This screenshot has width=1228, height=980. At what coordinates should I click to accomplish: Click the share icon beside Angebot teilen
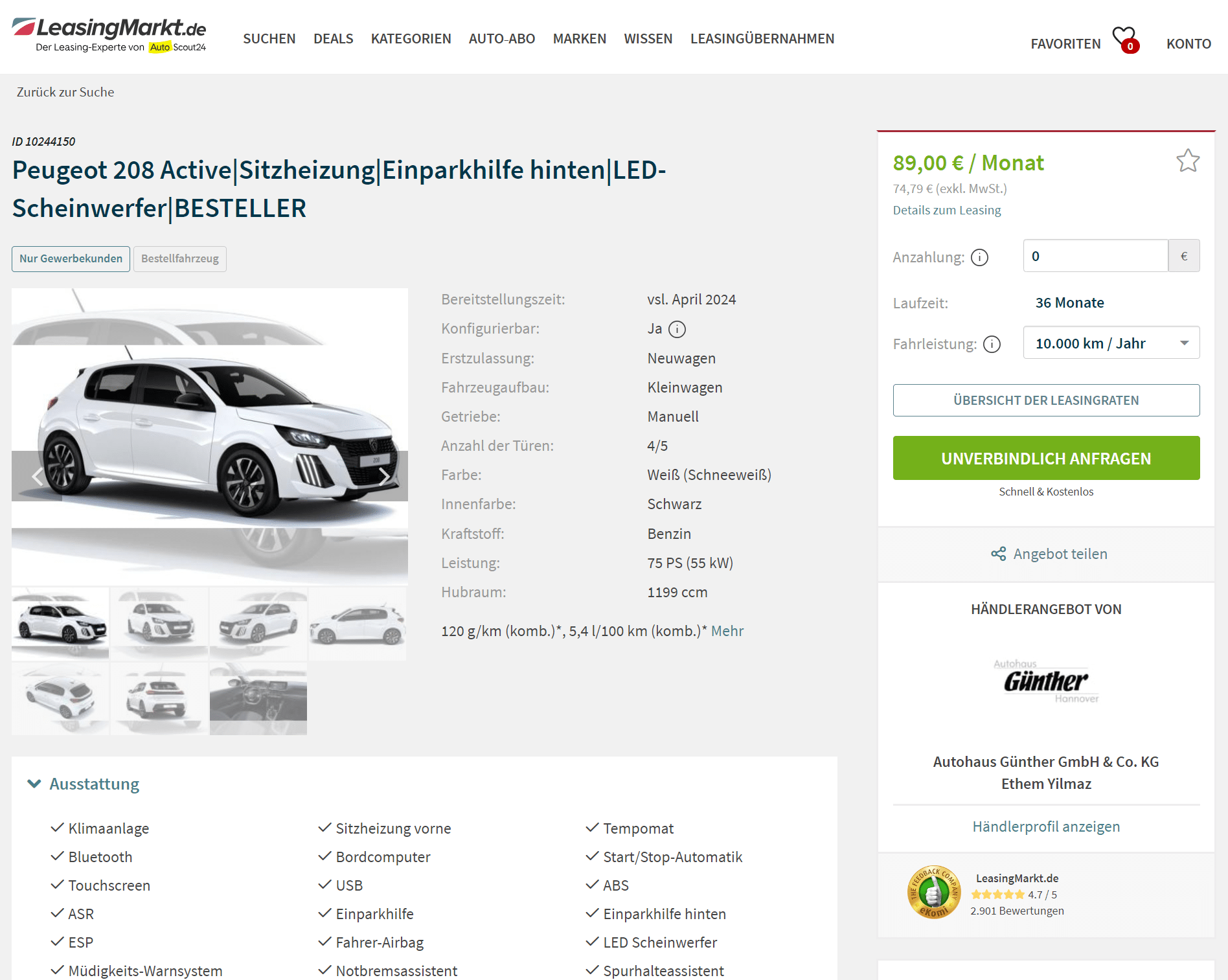coord(999,554)
